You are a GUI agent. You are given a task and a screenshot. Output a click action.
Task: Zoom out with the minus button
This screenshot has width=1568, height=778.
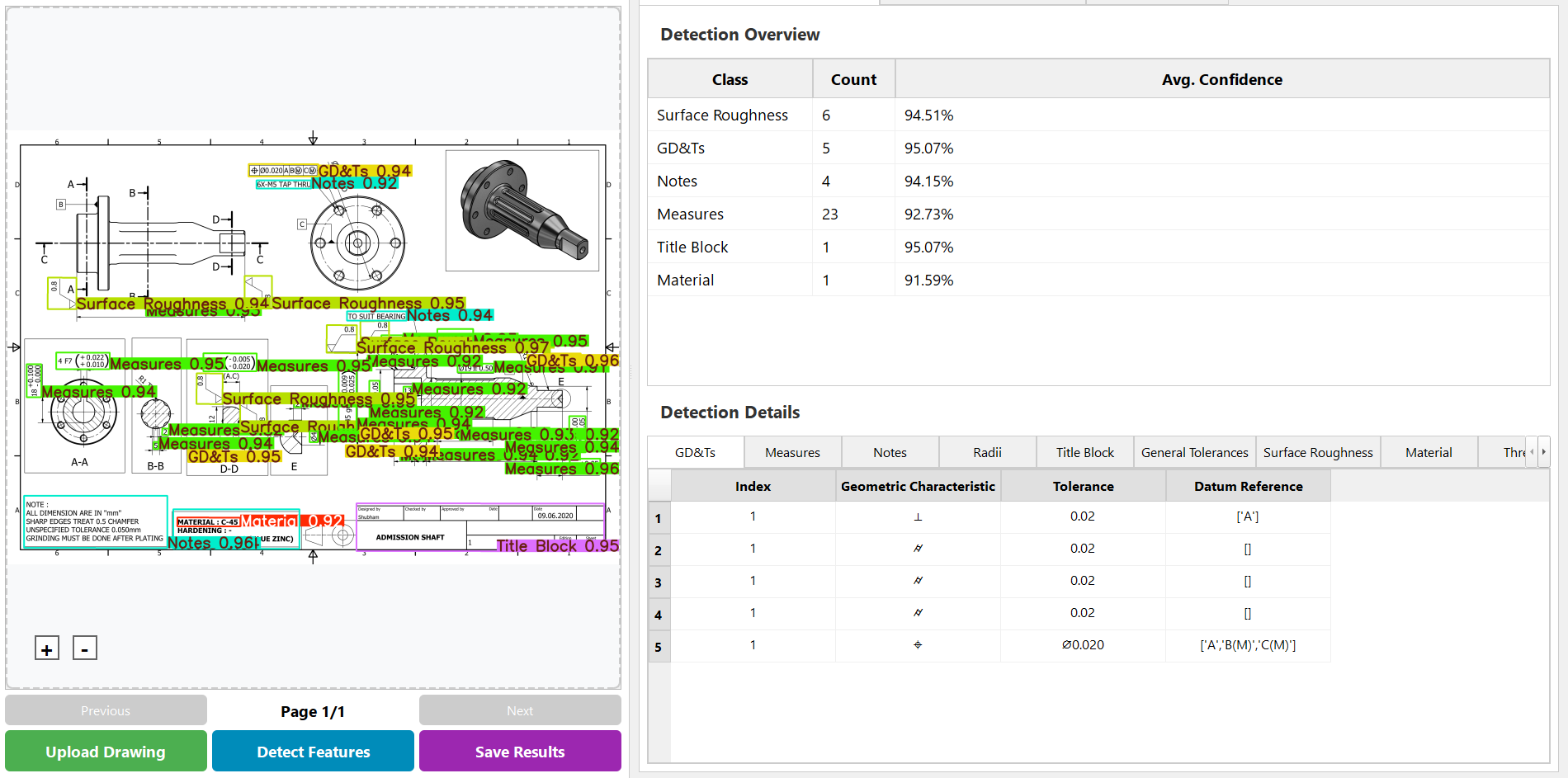point(85,648)
